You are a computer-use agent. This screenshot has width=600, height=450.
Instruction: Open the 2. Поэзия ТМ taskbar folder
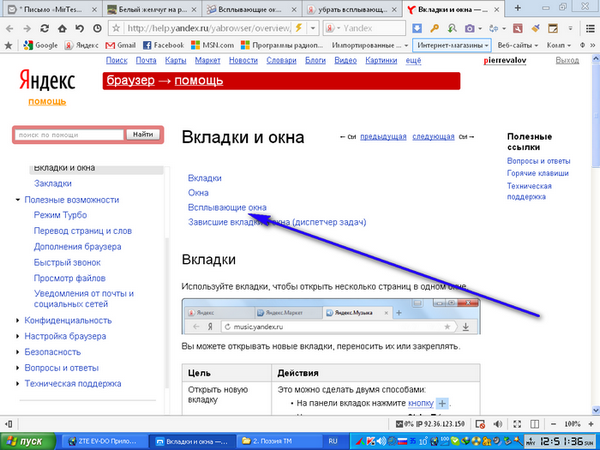pos(277,442)
